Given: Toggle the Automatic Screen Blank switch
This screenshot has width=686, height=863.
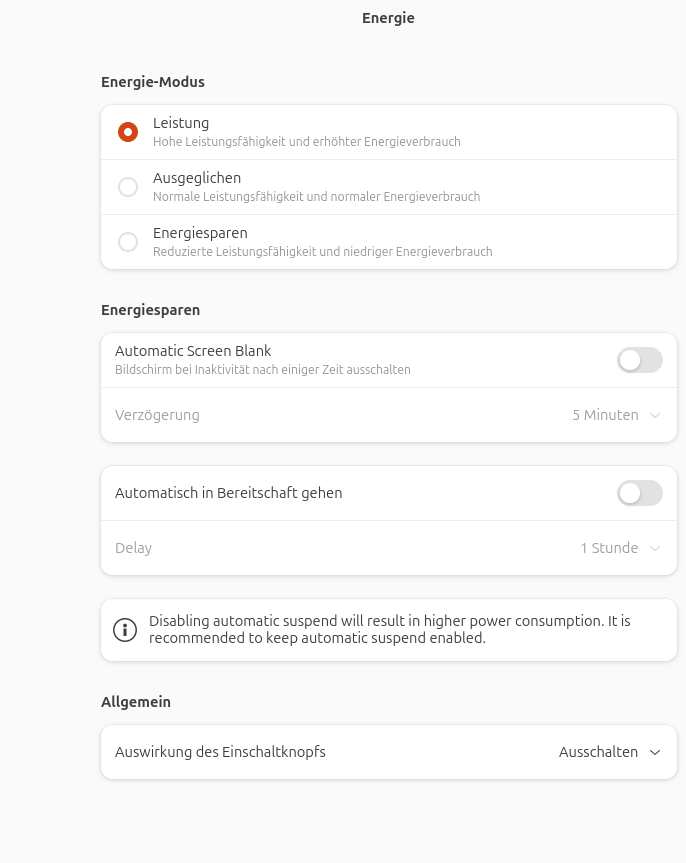Looking at the screenshot, I should 639,360.
